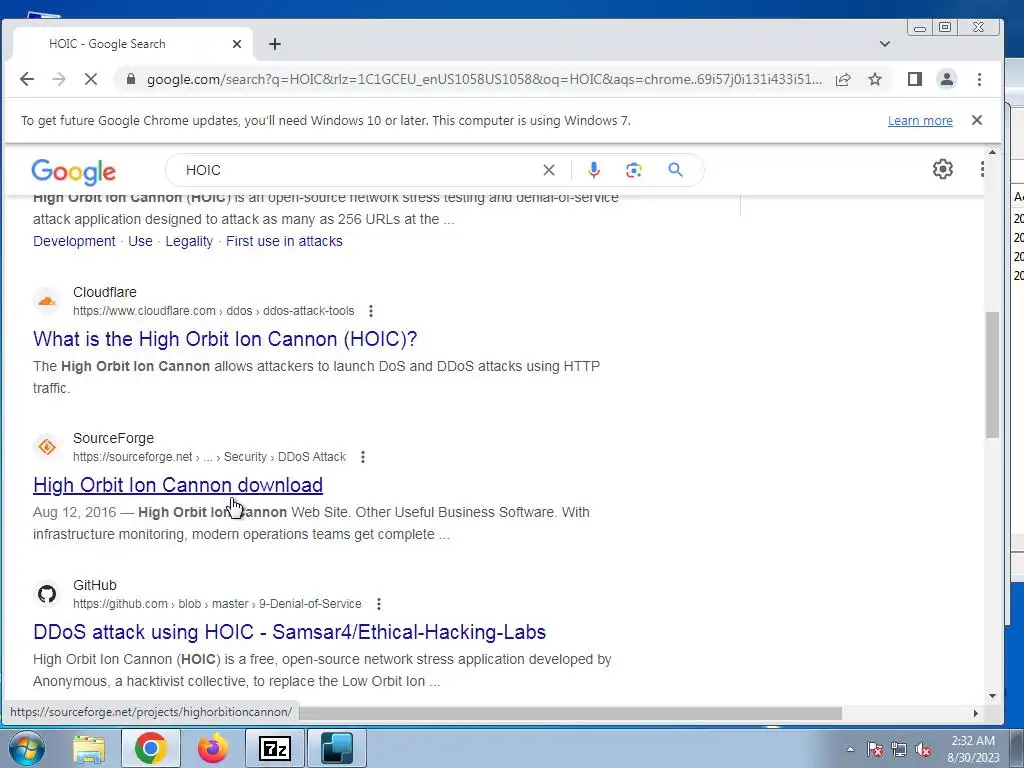Go to Google home via logo
Viewport: 1024px width, 768px height.
(x=73, y=172)
